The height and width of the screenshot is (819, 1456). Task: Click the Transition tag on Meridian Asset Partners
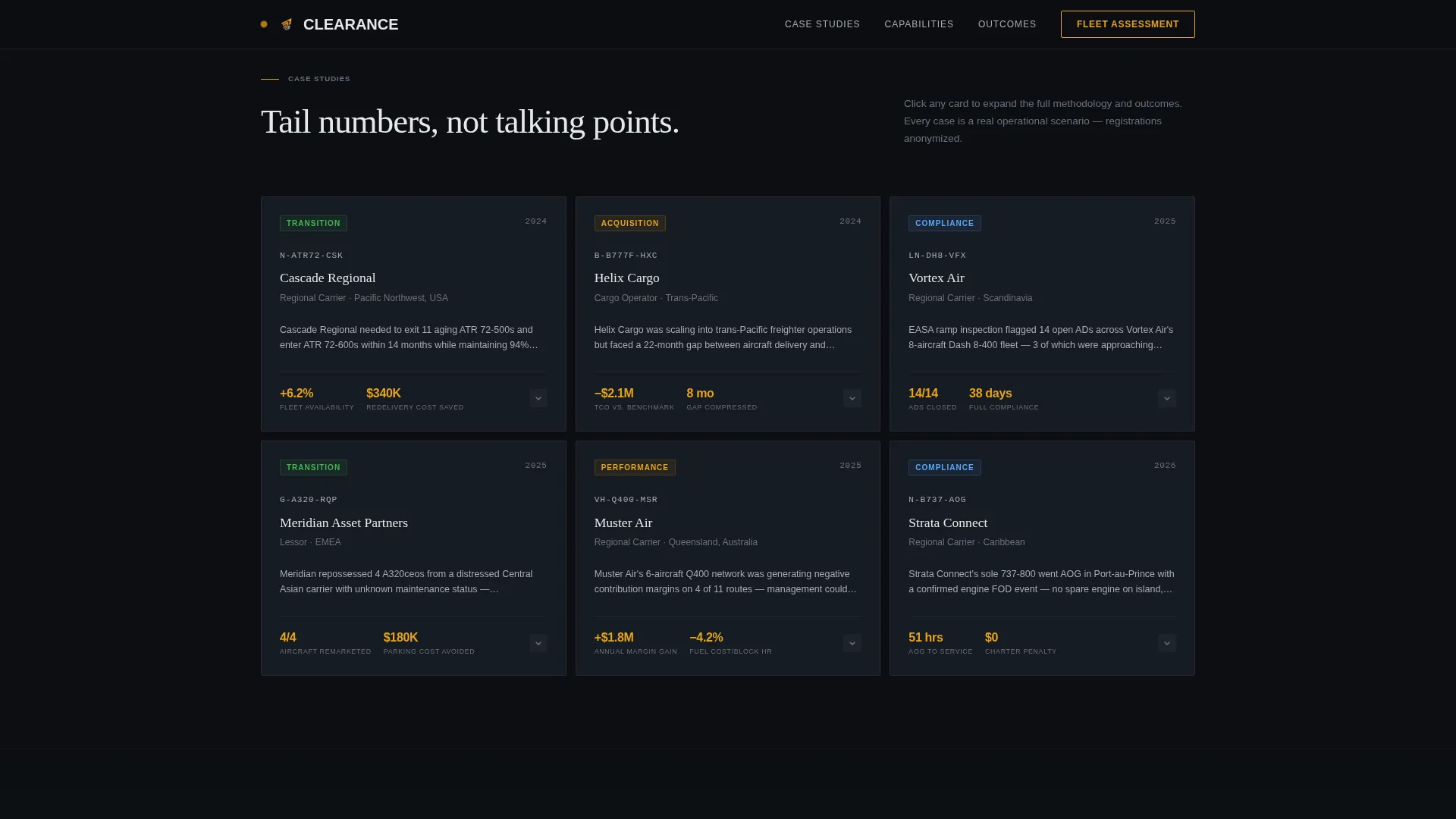tap(313, 467)
